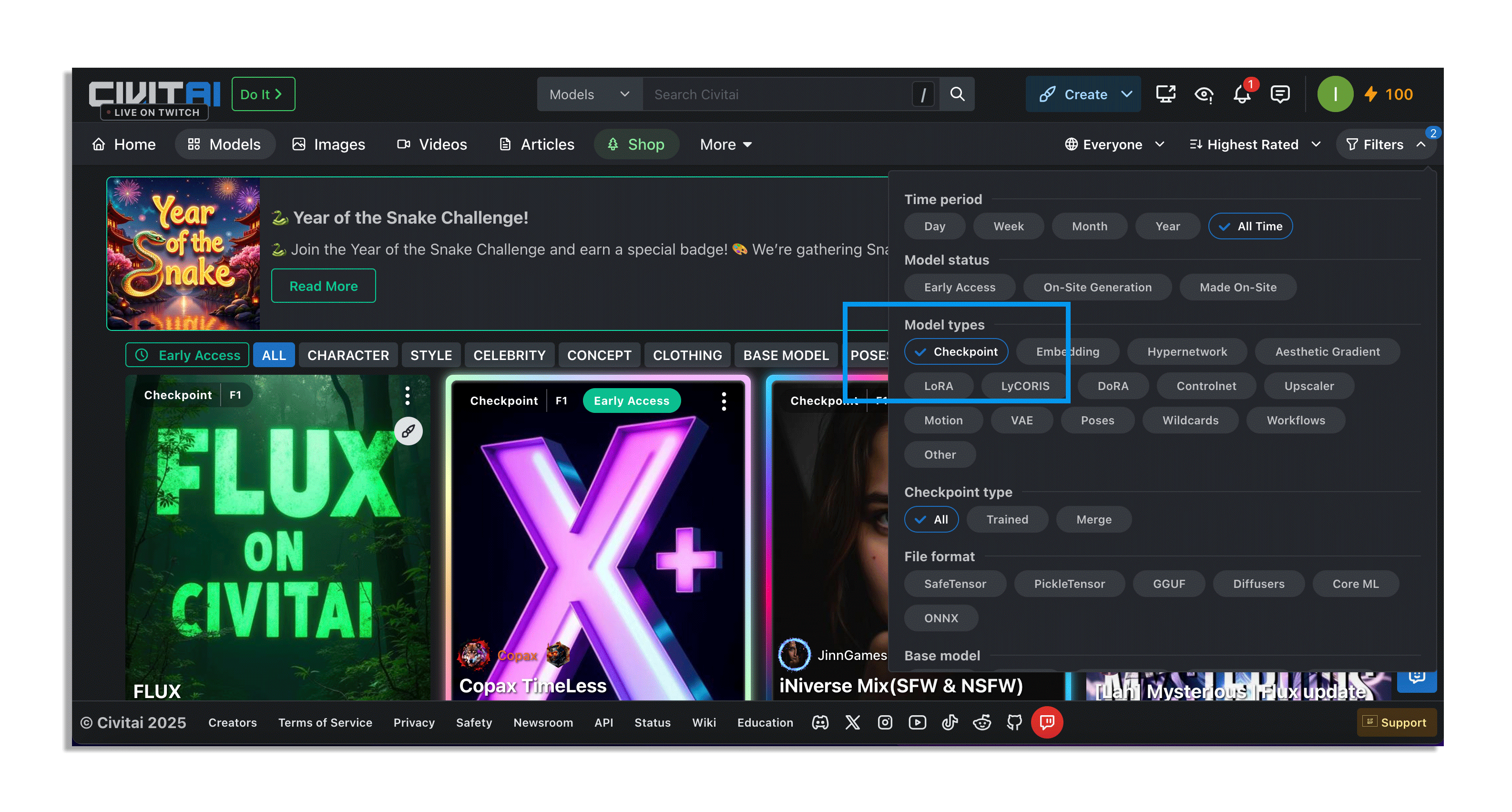The image size is (1512, 812).
Task: Expand the Models search category dropdown
Action: pyautogui.click(x=589, y=94)
